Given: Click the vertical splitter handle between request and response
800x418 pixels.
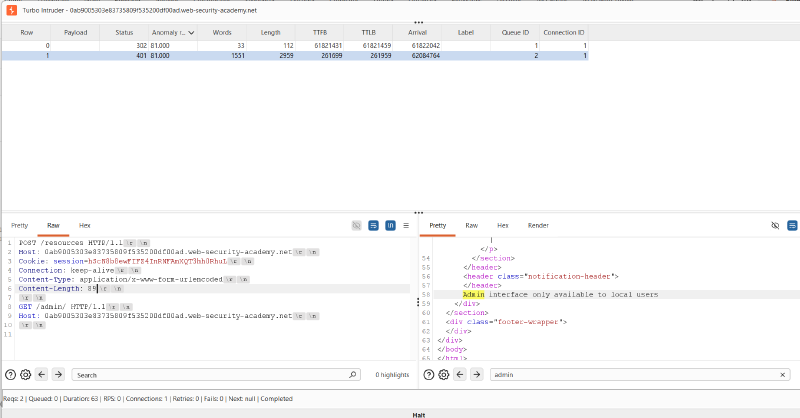Looking at the screenshot, I should point(418,302).
